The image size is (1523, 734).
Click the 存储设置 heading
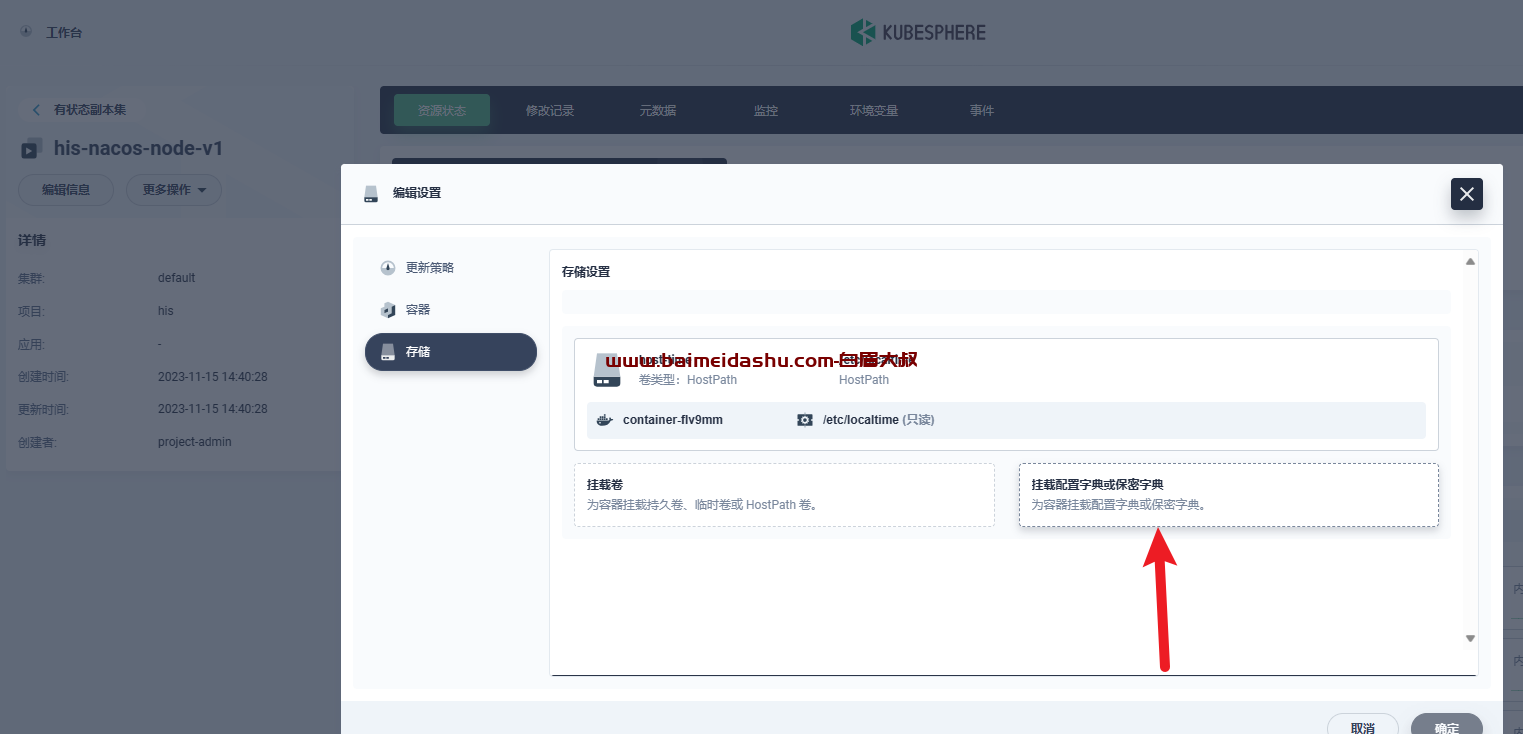586,272
